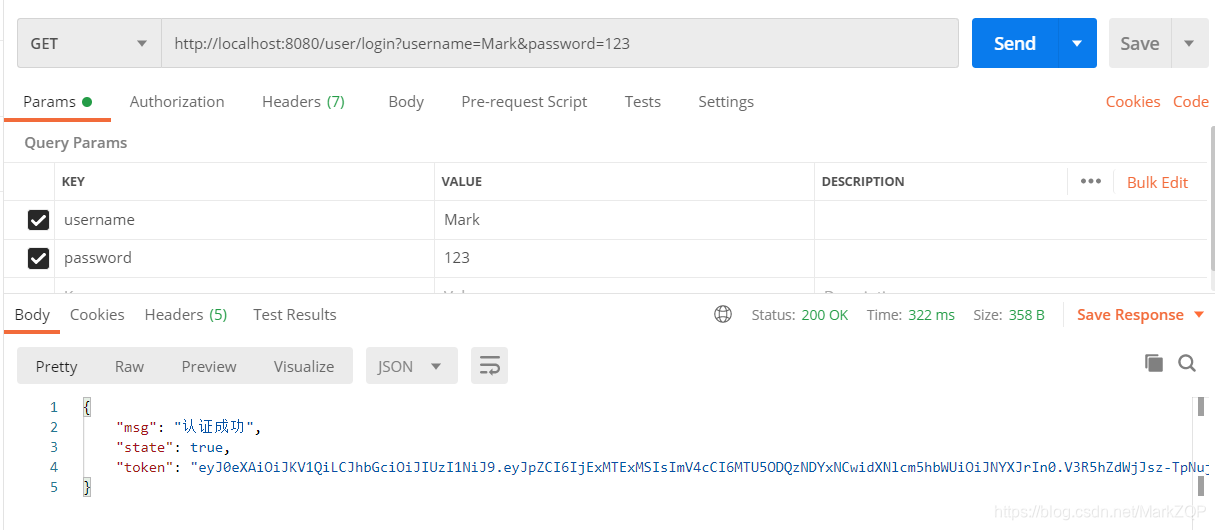
Task: Select the Pretty view
Action: tap(56, 366)
